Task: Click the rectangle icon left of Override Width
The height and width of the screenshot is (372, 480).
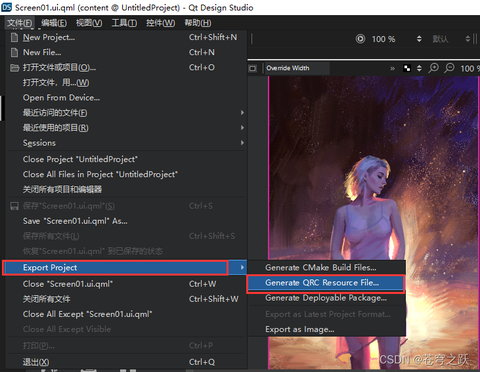Action: [x=253, y=68]
